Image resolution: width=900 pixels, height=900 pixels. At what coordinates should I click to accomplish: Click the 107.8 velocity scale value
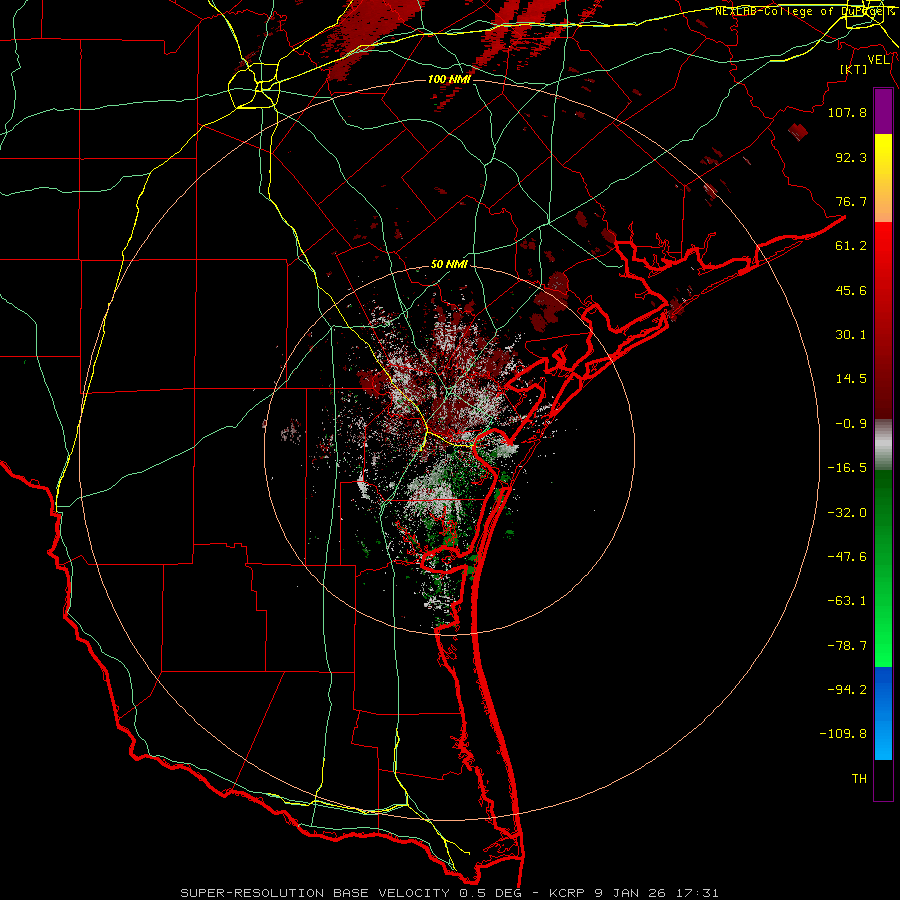coord(847,112)
